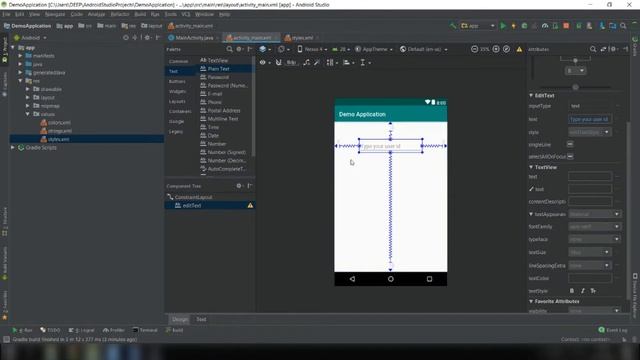Screen dimensions: 640x360
Task: Click the Android back button in preview
Action: [352, 279]
